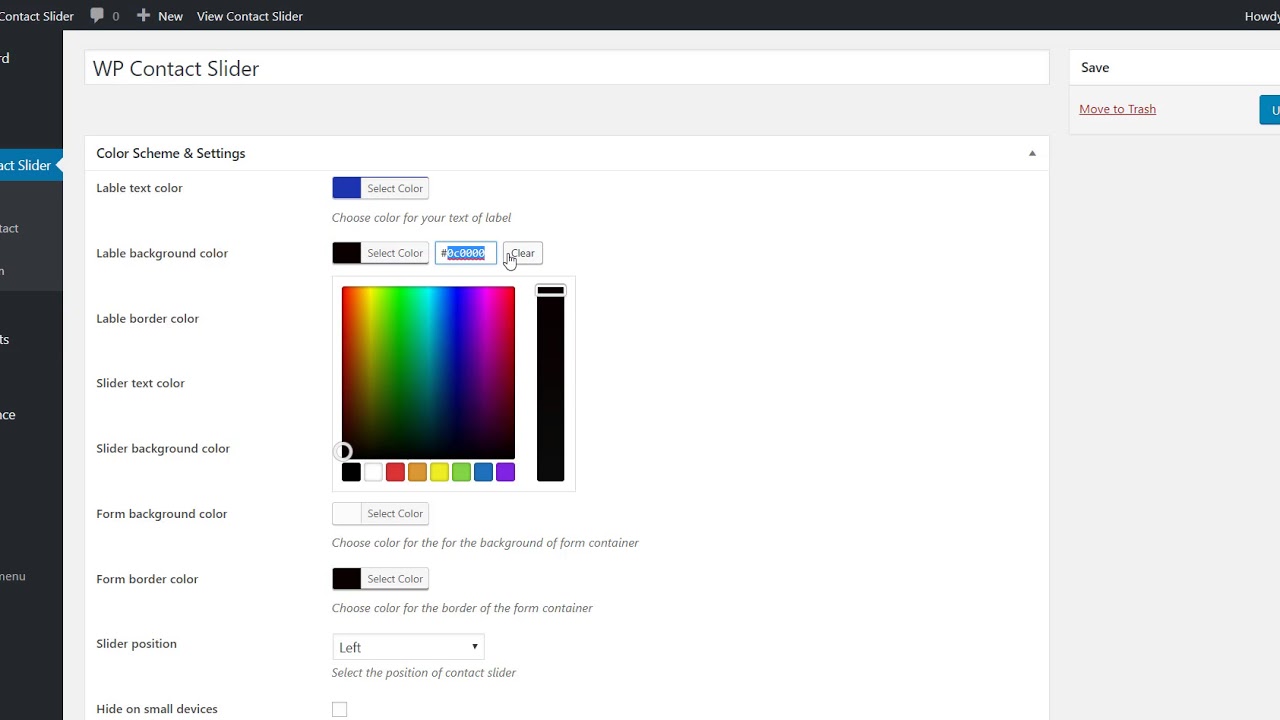
Task: Click the Slider background color label text
Action: point(163,448)
